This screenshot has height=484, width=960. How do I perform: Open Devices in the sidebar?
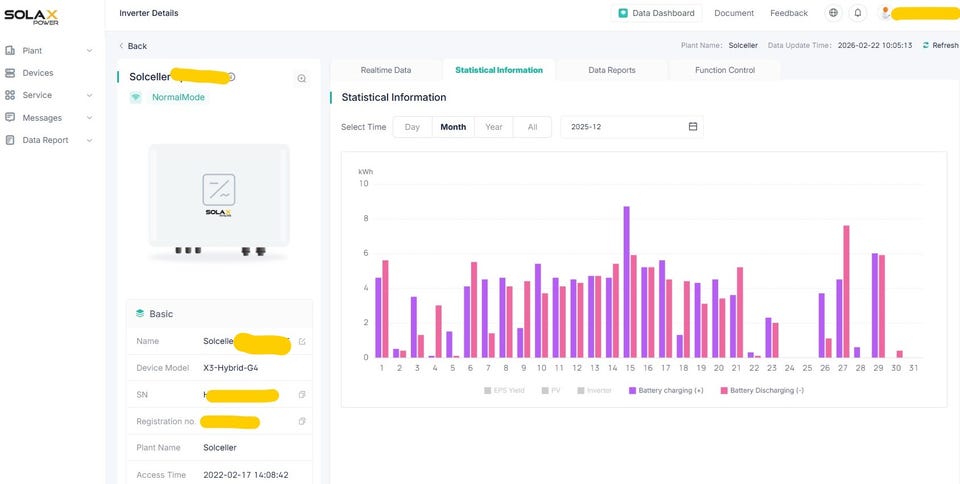pos(38,73)
